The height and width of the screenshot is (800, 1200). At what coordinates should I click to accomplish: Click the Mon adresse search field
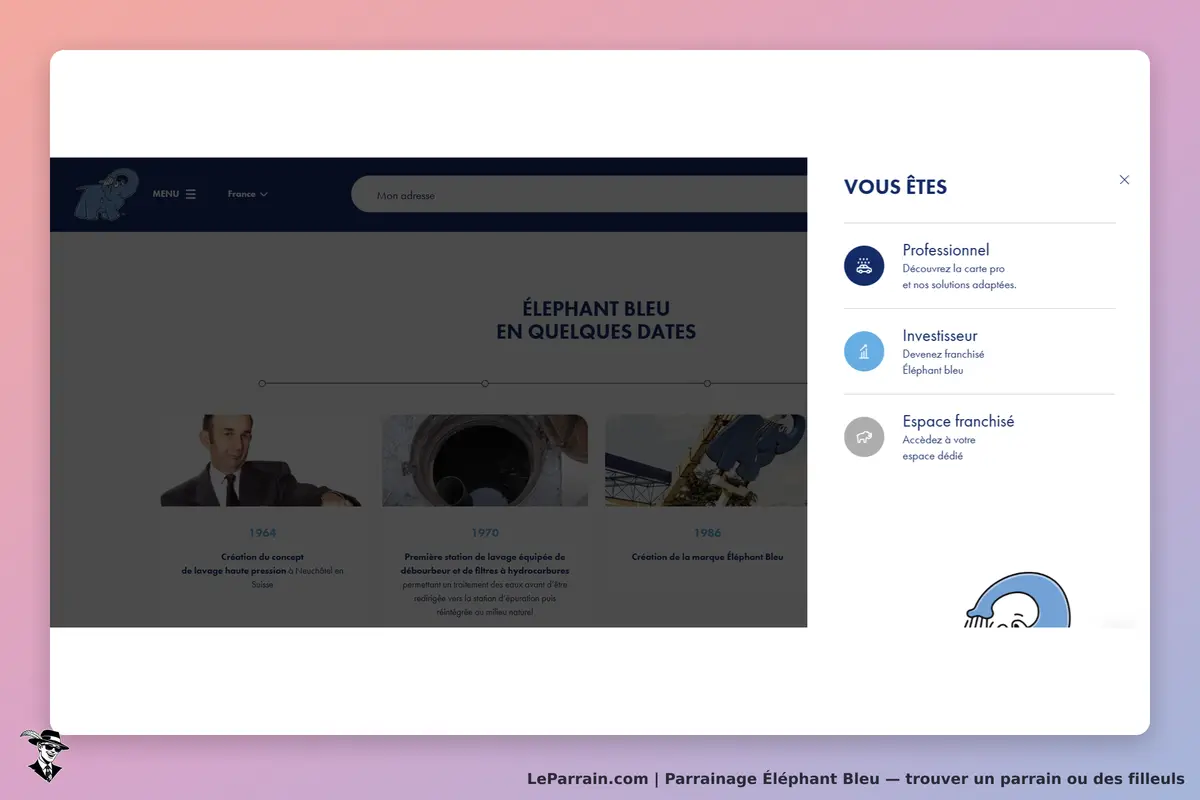tap(579, 195)
